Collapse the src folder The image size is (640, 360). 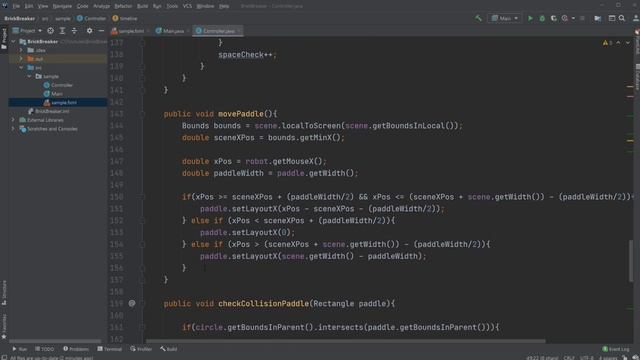[x=21, y=67]
